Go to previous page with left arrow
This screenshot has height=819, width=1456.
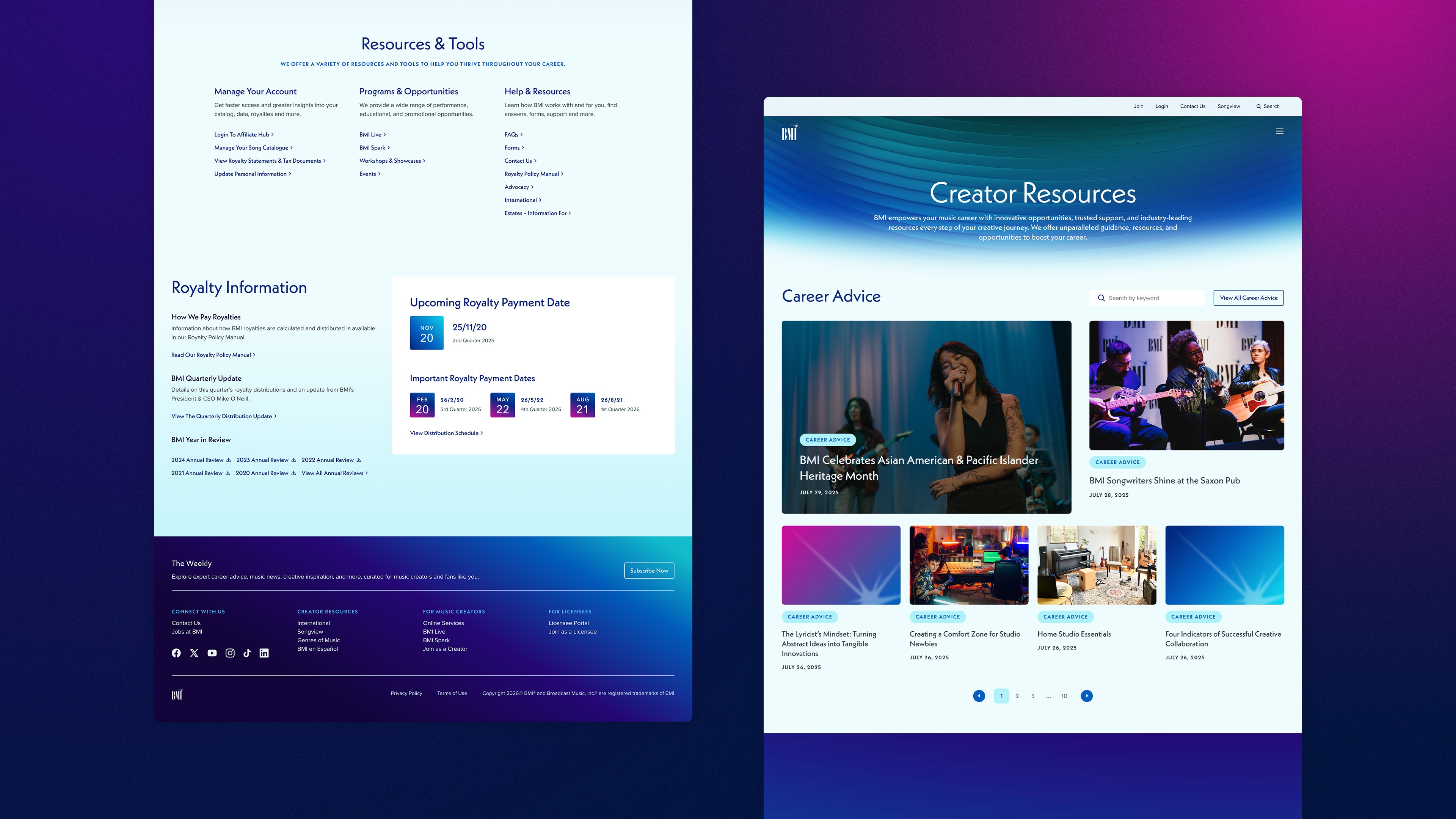click(x=979, y=696)
